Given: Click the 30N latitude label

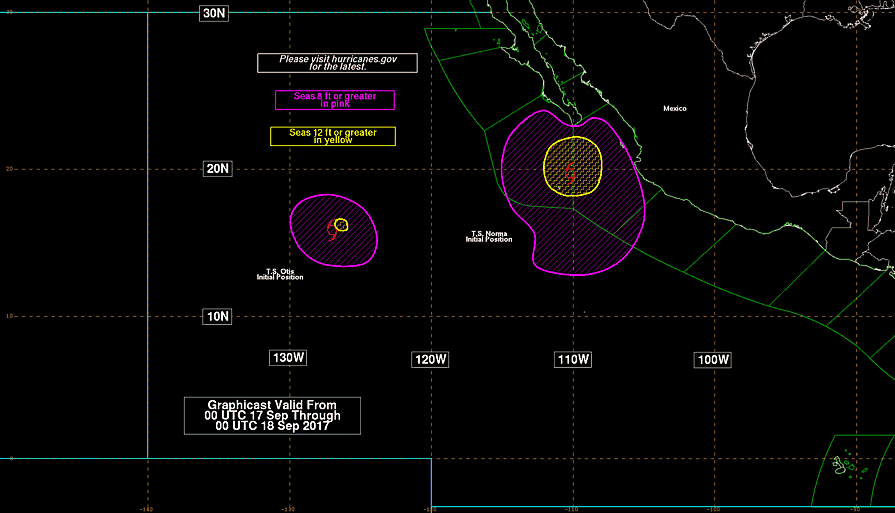Looking at the screenshot, I should 214,13.
